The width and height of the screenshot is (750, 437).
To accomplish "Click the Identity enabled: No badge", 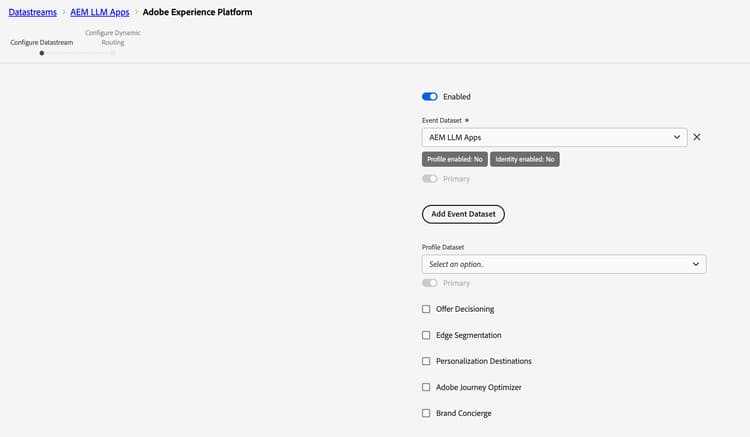I will pyautogui.click(x=525, y=159).
